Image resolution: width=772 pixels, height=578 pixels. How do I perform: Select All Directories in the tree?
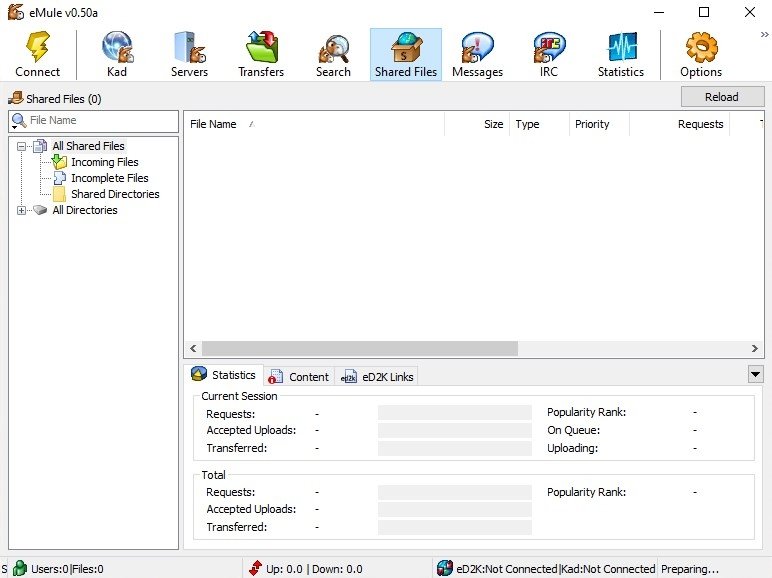(85, 210)
